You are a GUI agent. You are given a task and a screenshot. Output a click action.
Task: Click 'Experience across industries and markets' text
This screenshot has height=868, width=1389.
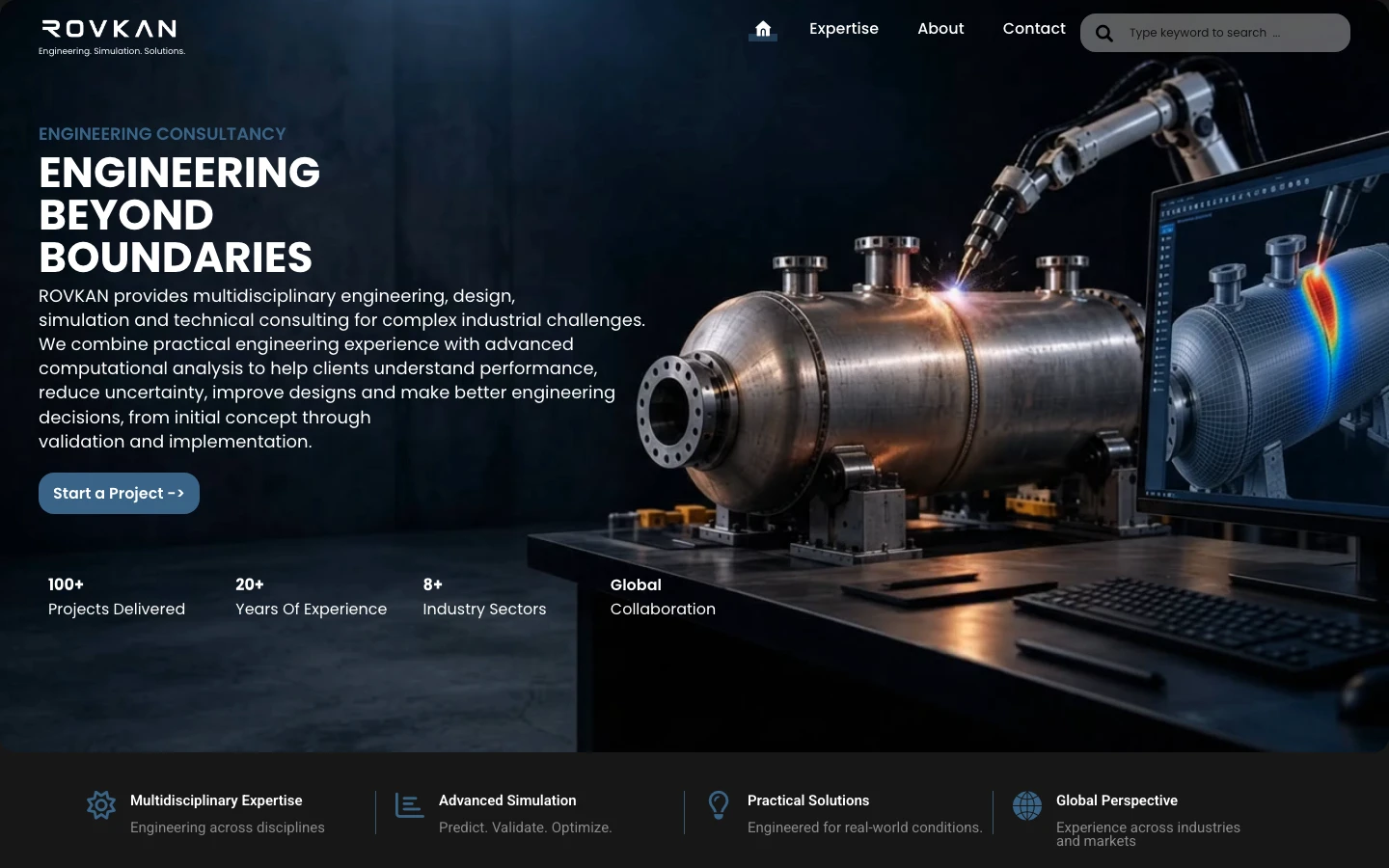1148,834
